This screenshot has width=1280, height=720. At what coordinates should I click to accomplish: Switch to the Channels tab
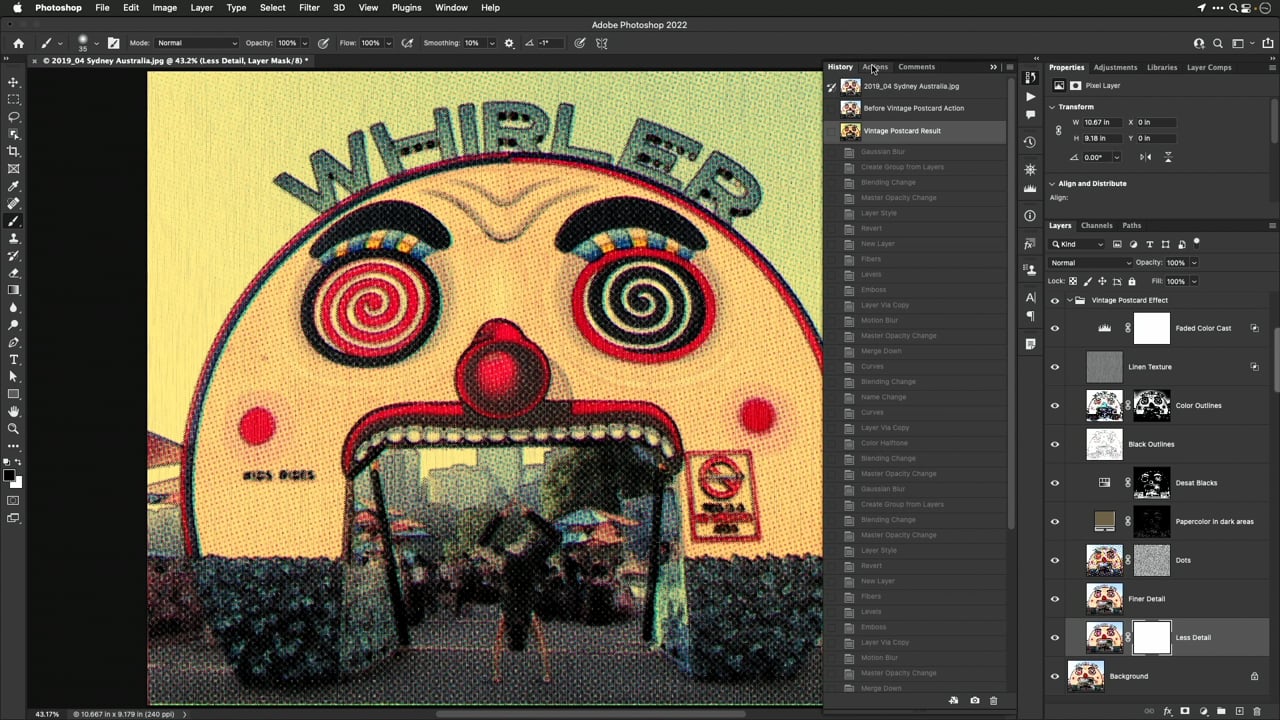tap(1096, 225)
